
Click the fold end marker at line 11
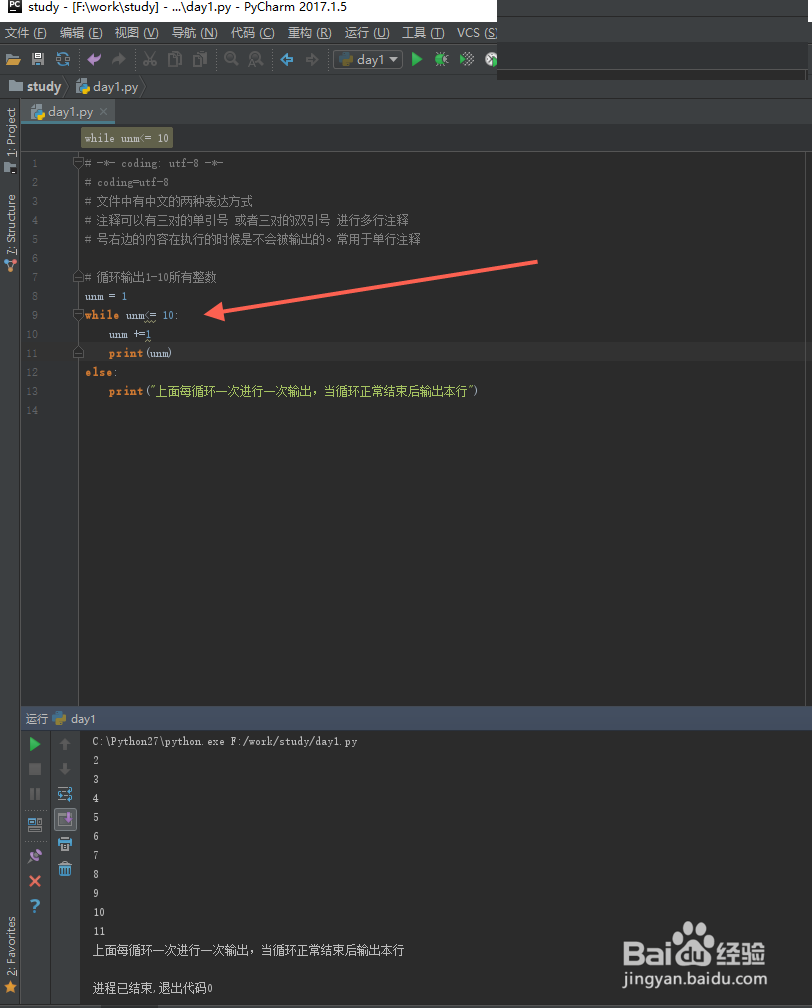pos(78,352)
